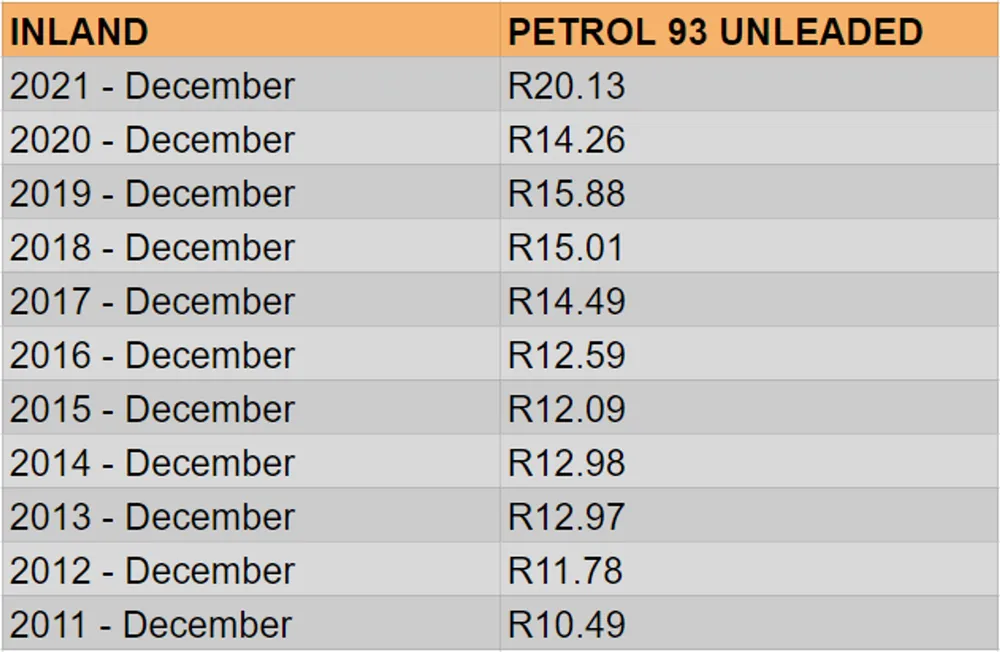
Task: Select the R20.13 price cell
Action: (x=749, y=85)
